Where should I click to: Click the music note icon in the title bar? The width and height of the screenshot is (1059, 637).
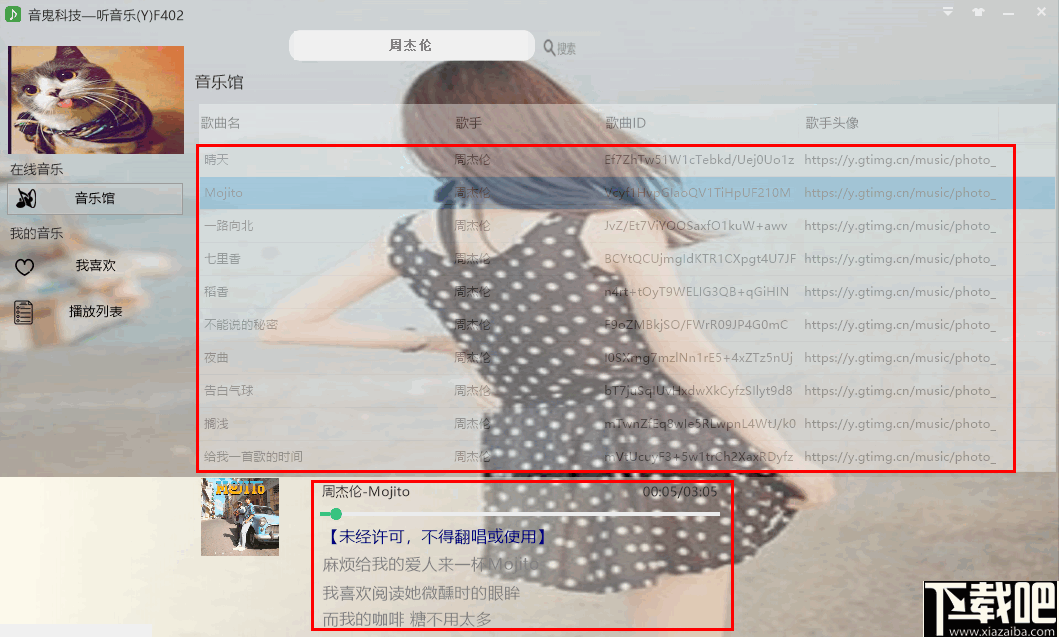click(x=12, y=14)
